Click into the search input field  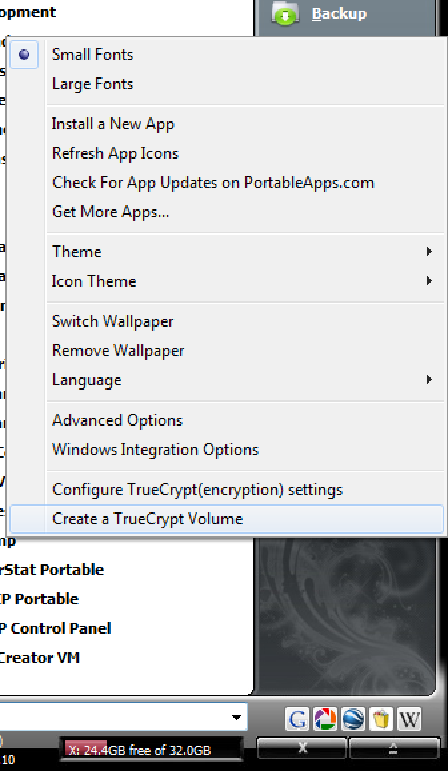113,718
